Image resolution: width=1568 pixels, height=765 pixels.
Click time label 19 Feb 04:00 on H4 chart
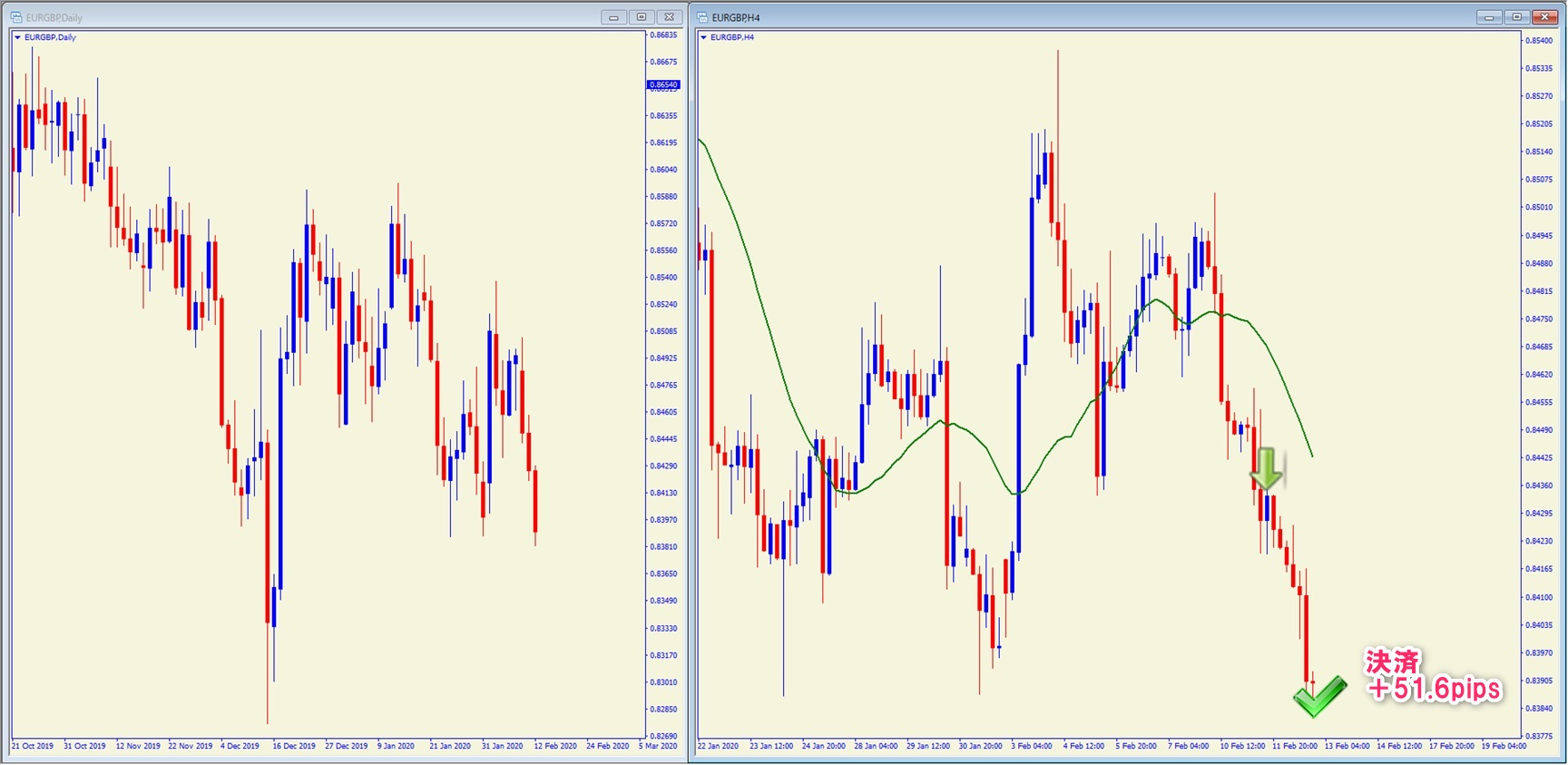point(1504,746)
